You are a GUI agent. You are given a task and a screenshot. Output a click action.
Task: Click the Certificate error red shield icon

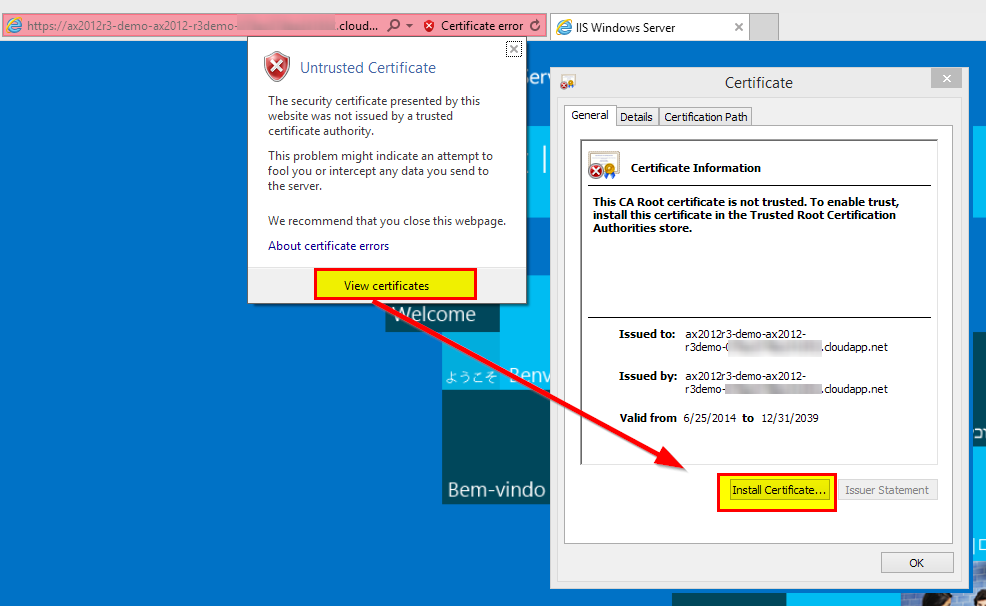(429, 26)
